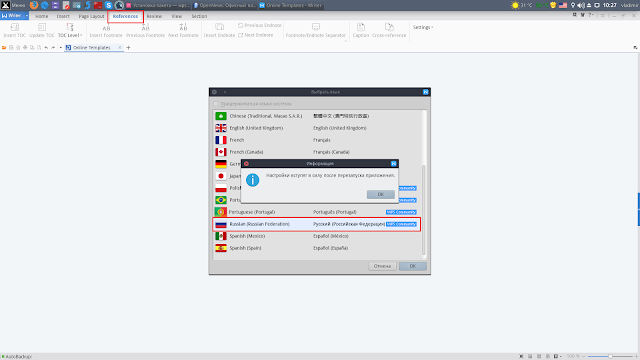Screen dimensions: 640x360
Task: Click OK in the information popup
Action: tap(380, 194)
